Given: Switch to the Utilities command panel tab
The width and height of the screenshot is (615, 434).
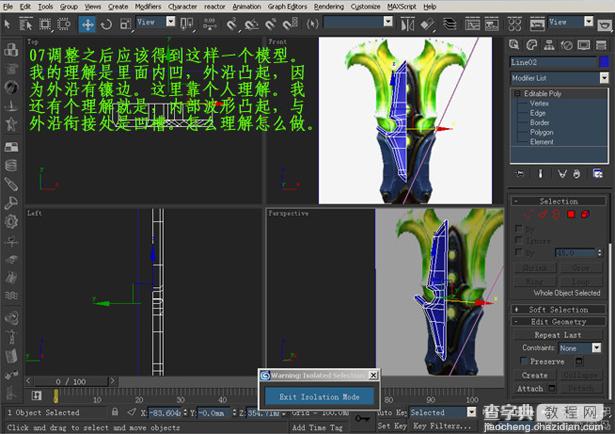Looking at the screenshot, I should (x=601, y=45).
